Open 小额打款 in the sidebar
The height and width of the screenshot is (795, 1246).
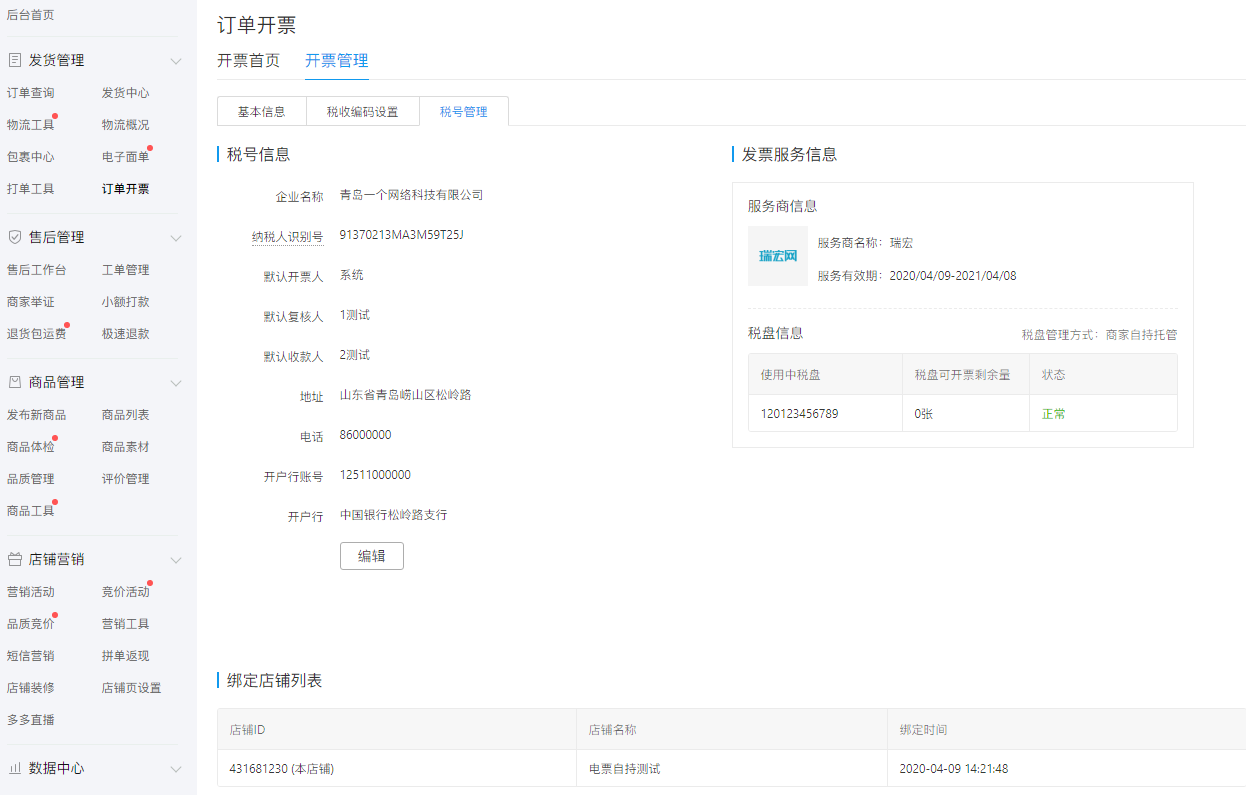[x=126, y=302]
